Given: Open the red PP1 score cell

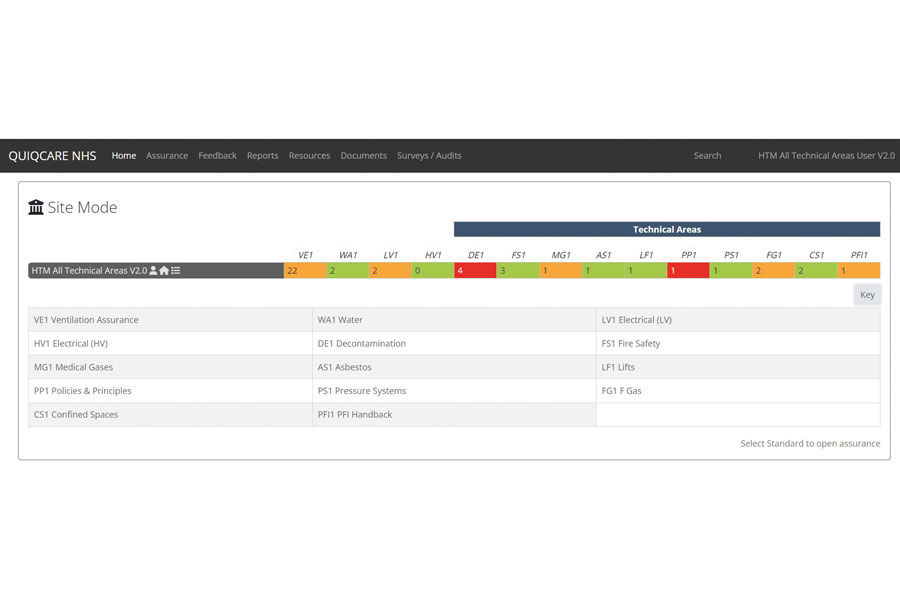Looking at the screenshot, I should [x=688, y=271].
